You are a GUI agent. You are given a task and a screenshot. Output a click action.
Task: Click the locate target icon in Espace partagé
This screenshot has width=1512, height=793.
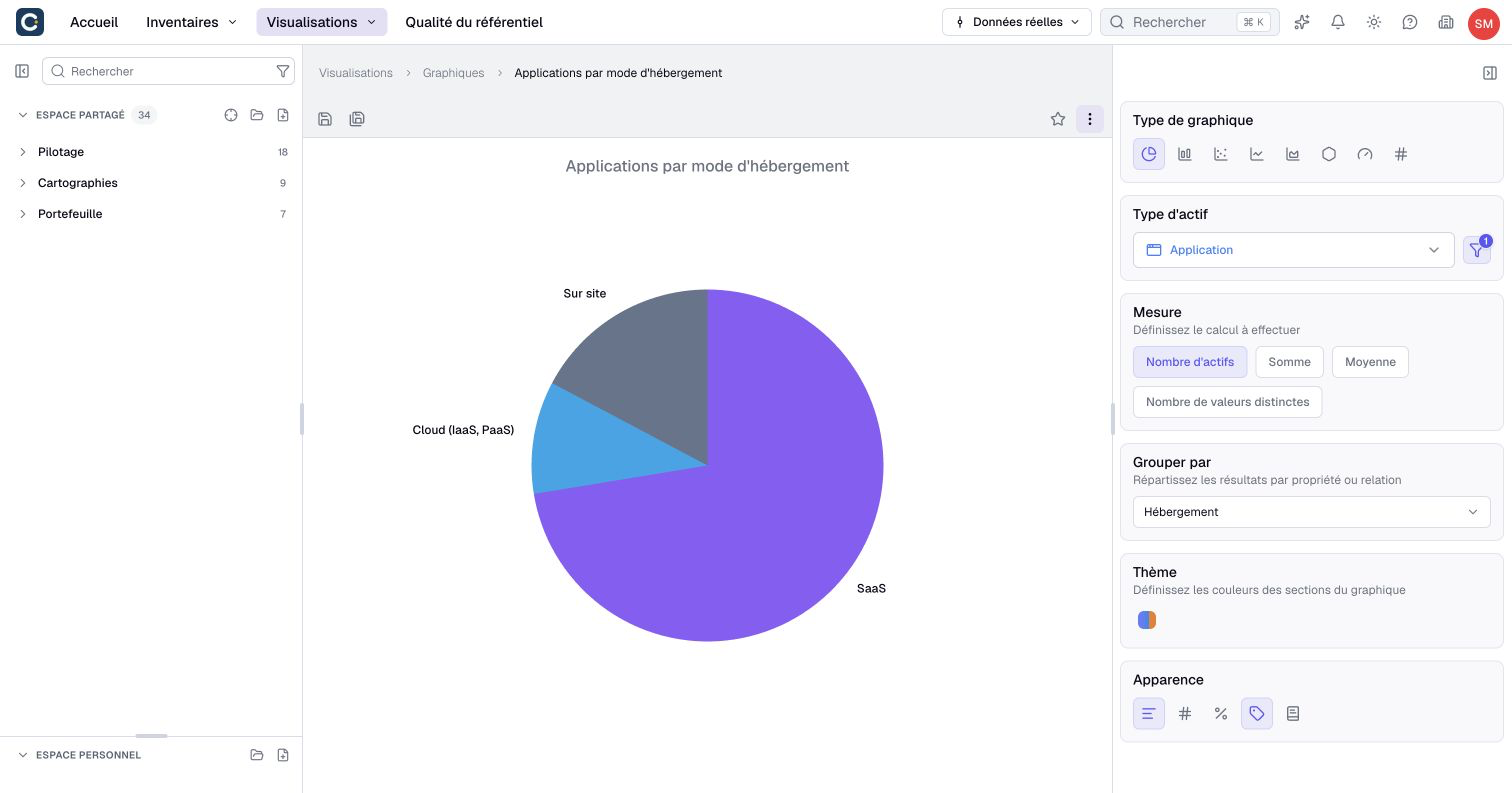231,115
